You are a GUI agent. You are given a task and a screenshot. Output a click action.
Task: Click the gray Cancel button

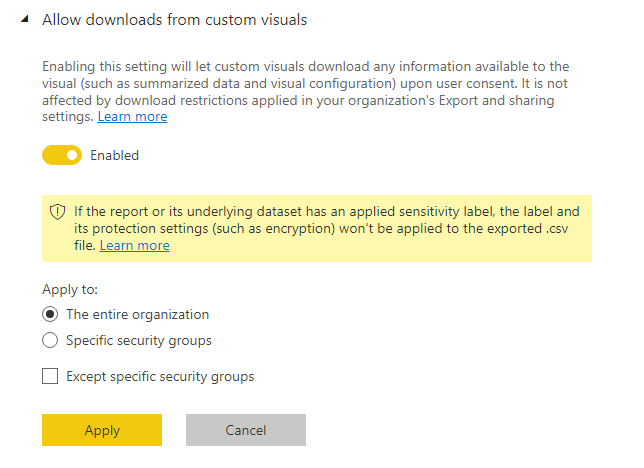click(246, 430)
